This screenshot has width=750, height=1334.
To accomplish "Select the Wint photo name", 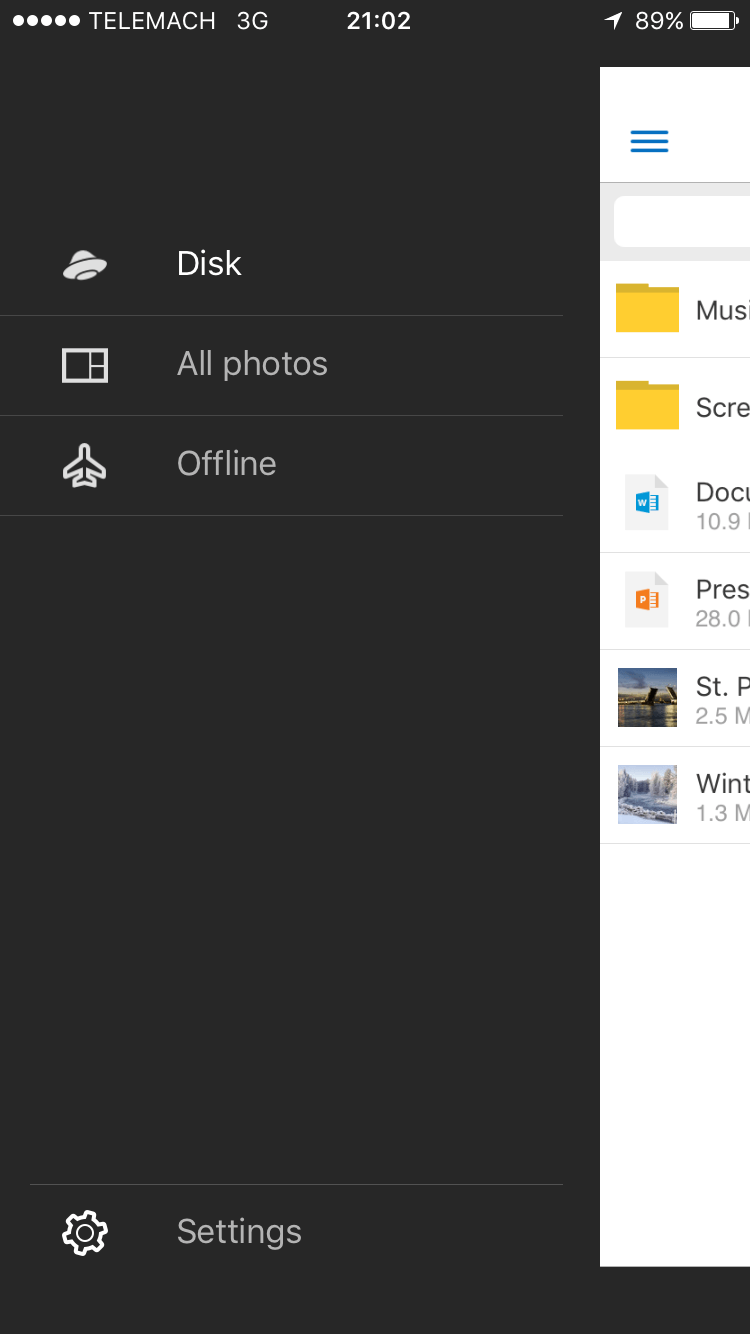I will pos(723,783).
